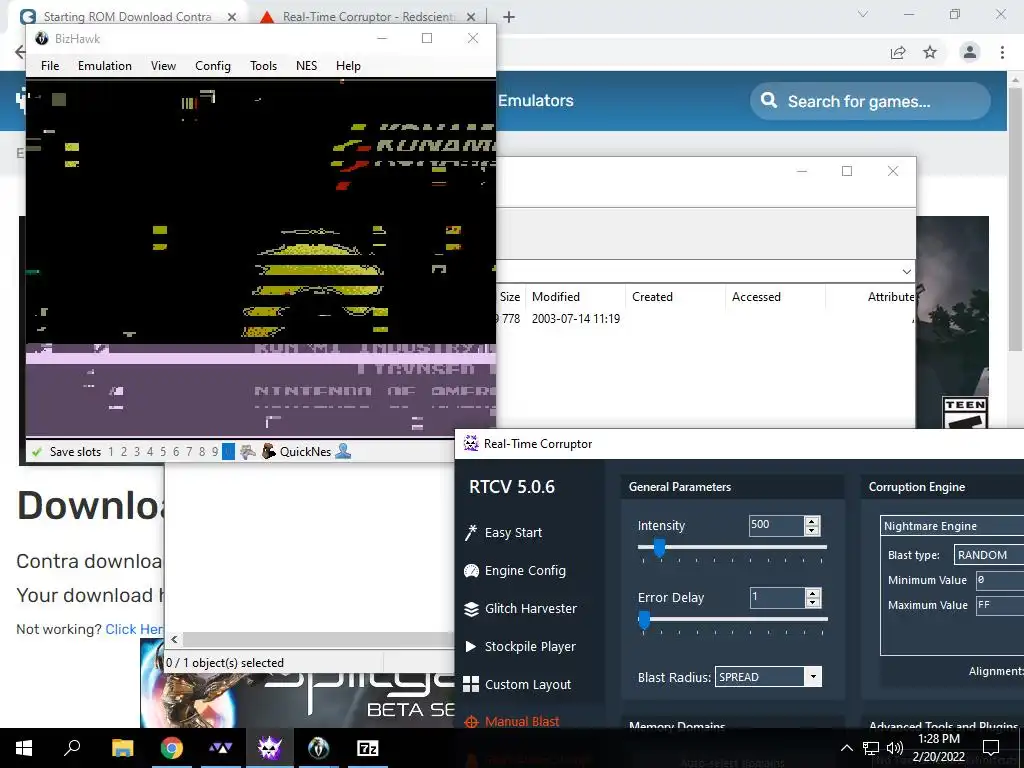1024x768 pixels.
Task: Open Chrome's three-dot menu
Action: [1002, 52]
